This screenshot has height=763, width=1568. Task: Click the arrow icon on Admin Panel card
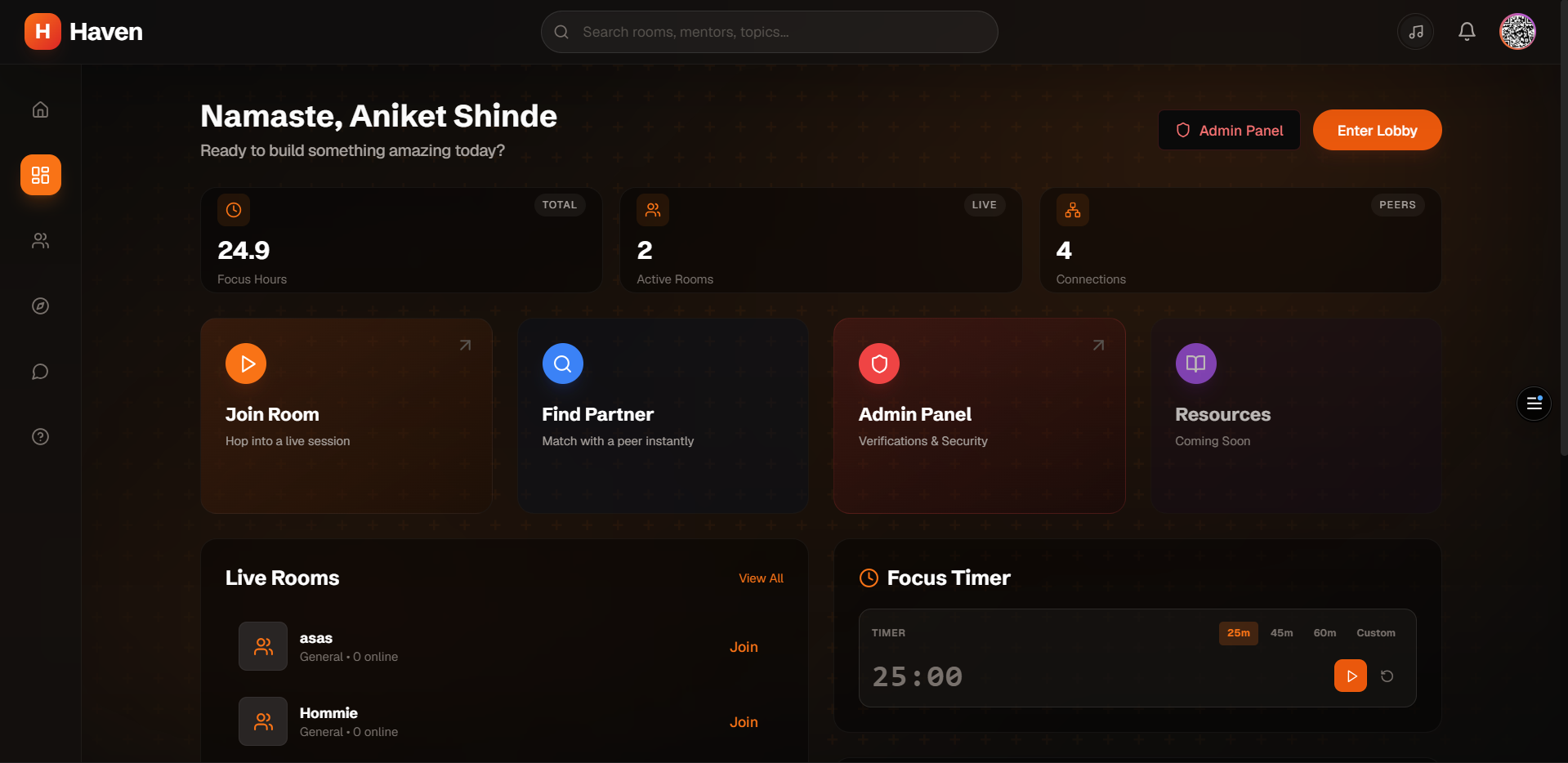(1099, 346)
